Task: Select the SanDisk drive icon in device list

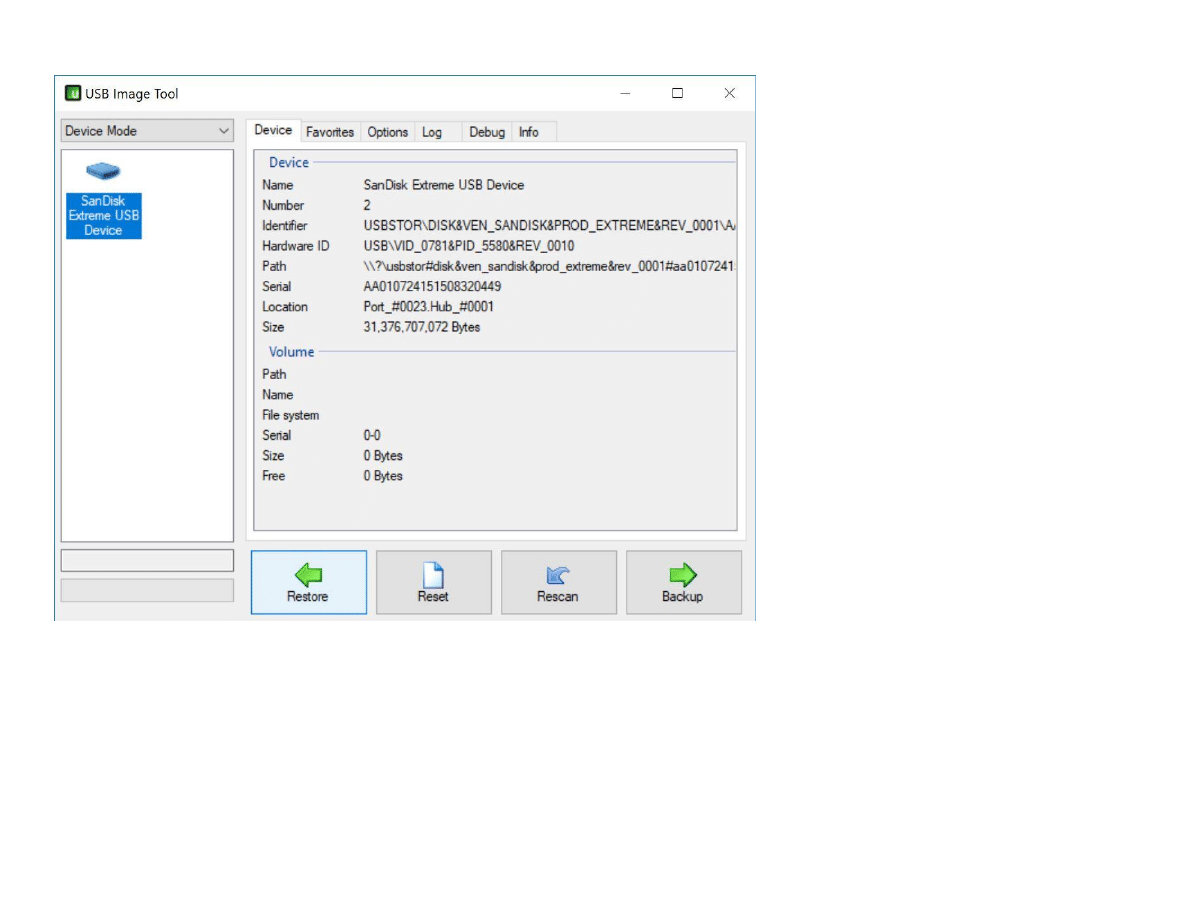Action: (103, 171)
